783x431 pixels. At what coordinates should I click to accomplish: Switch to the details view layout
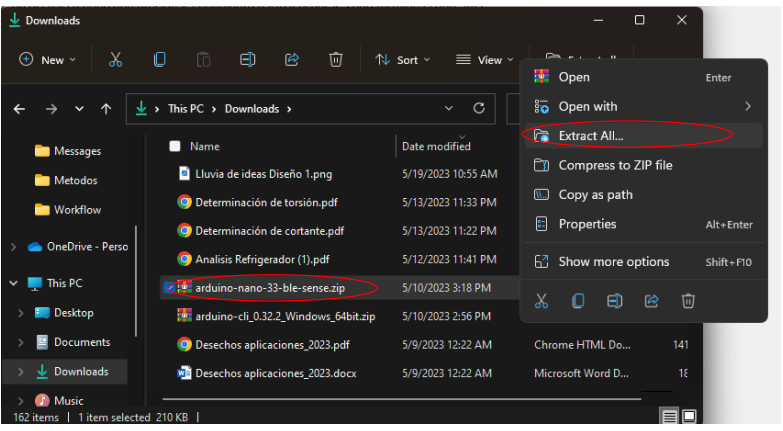670,416
